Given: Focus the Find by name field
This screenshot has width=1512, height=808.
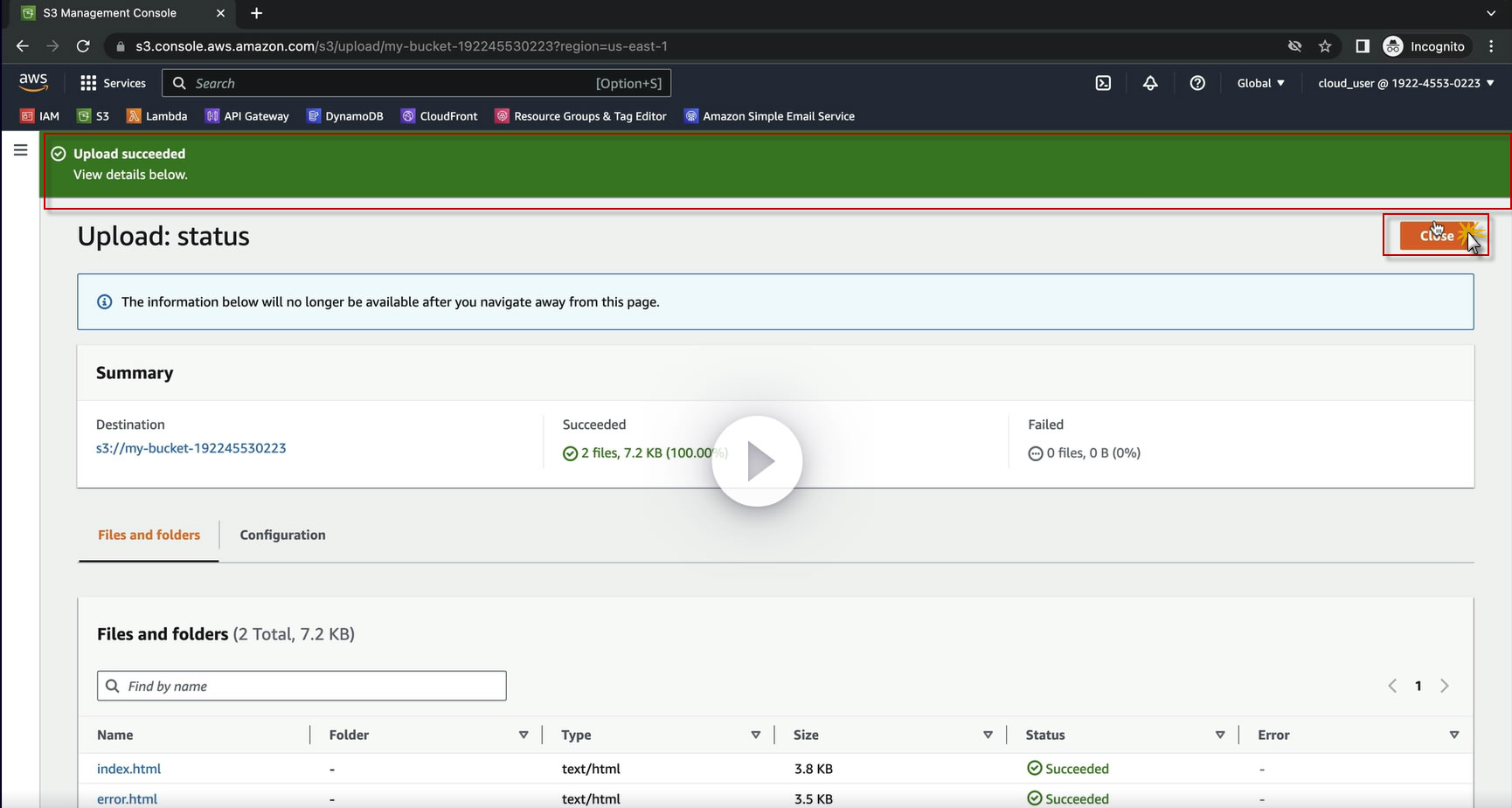Looking at the screenshot, I should click(302, 686).
